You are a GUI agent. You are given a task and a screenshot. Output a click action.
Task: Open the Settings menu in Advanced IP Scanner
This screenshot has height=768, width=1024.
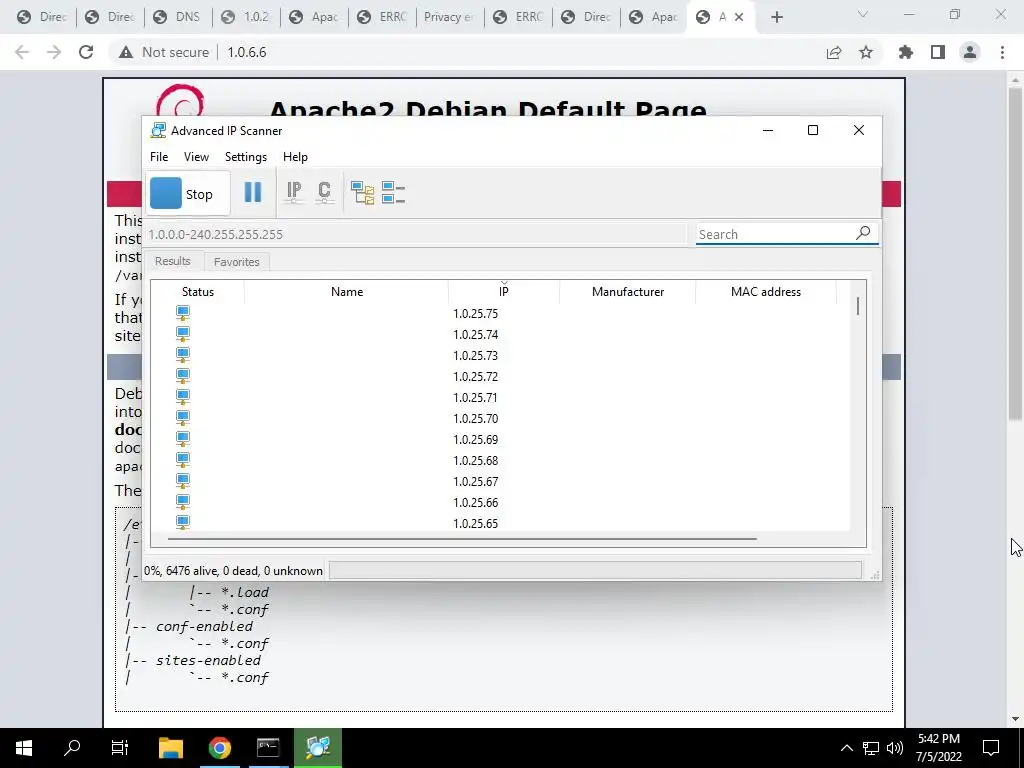pos(246,157)
